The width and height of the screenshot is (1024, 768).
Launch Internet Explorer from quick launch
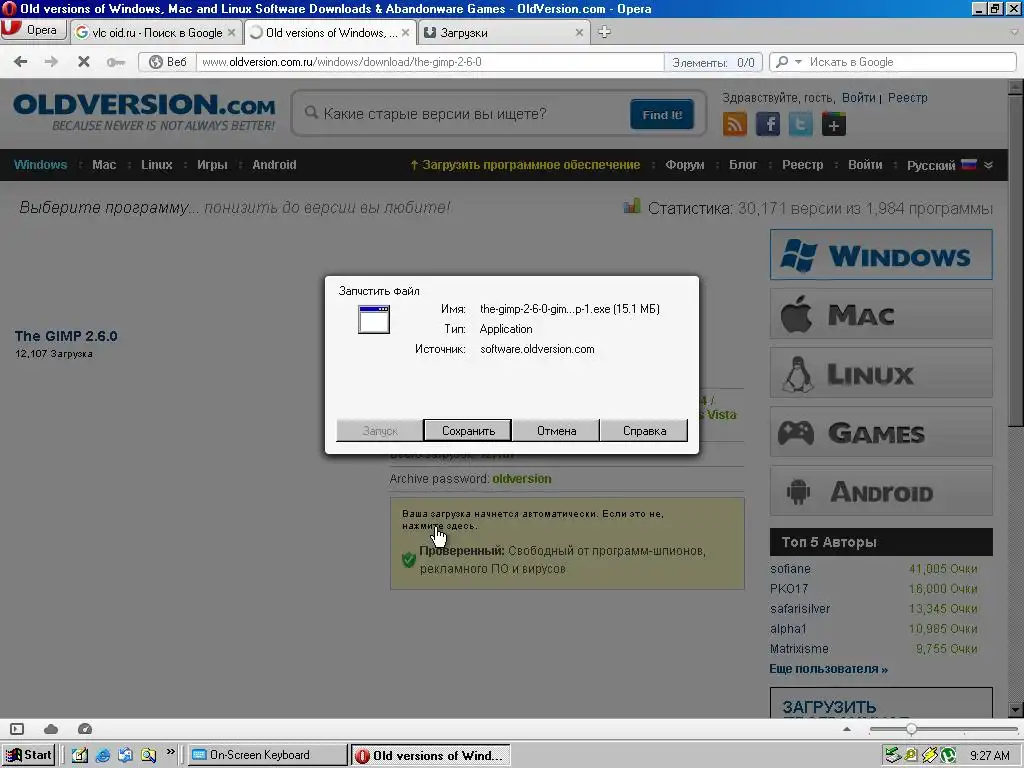[x=103, y=756]
